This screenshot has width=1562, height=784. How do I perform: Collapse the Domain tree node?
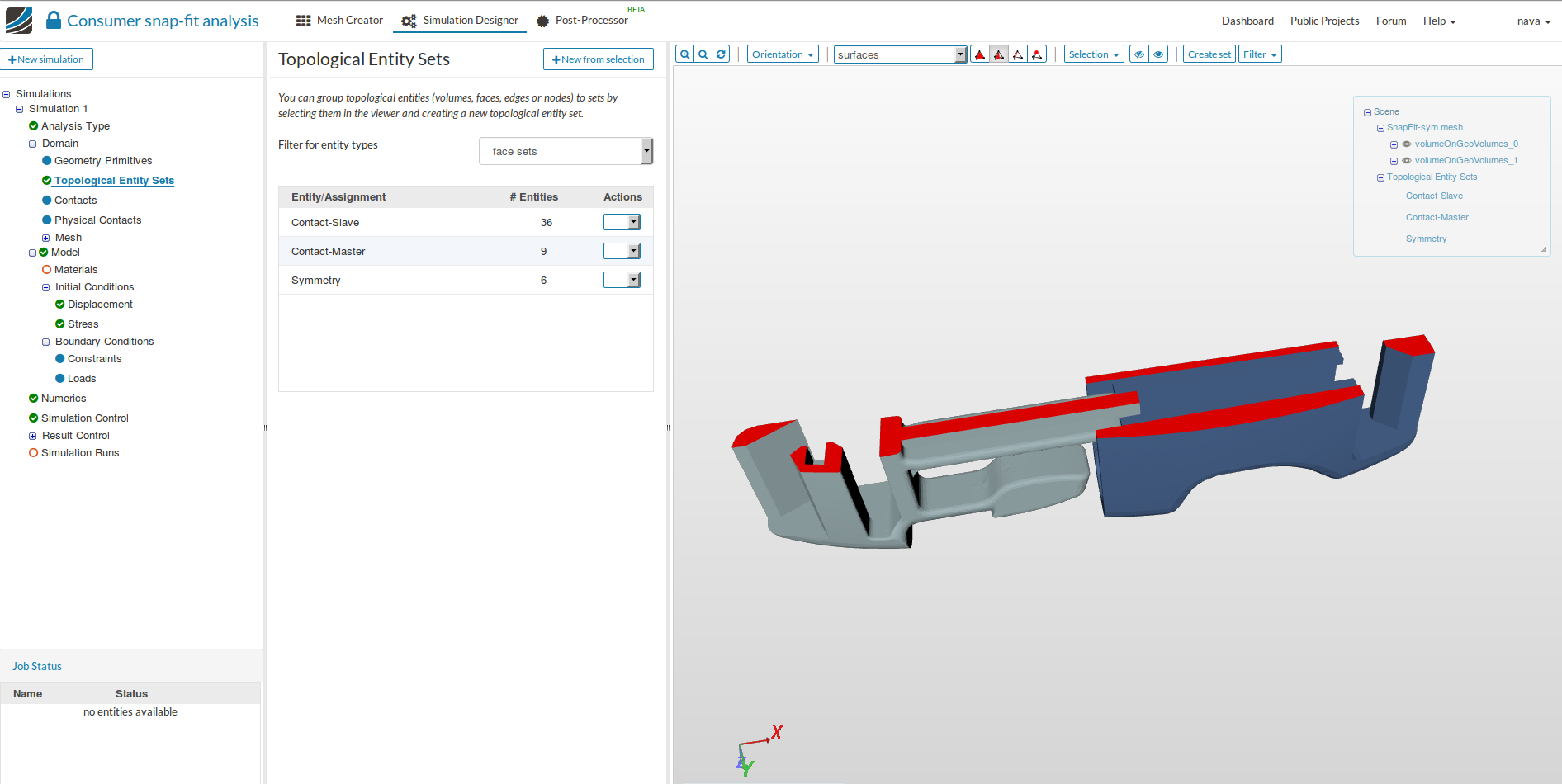(33, 144)
